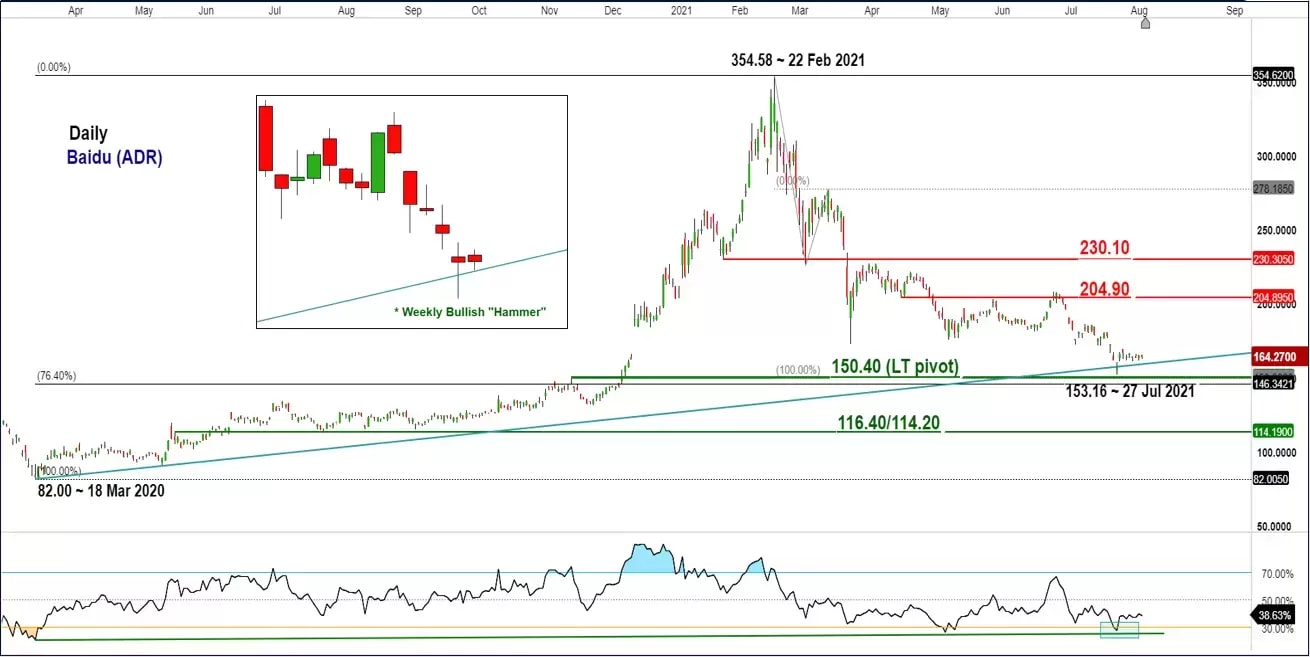The width and height of the screenshot is (1310, 657).
Task: Click the (76.40%) Fibonacci level label
Action: point(57,376)
